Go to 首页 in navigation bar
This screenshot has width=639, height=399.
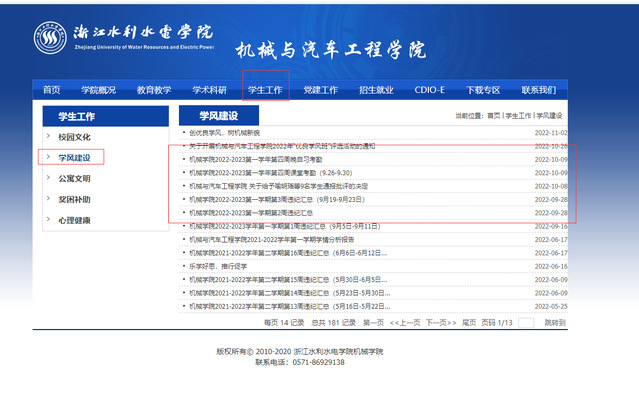pyautogui.click(x=52, y=90)
